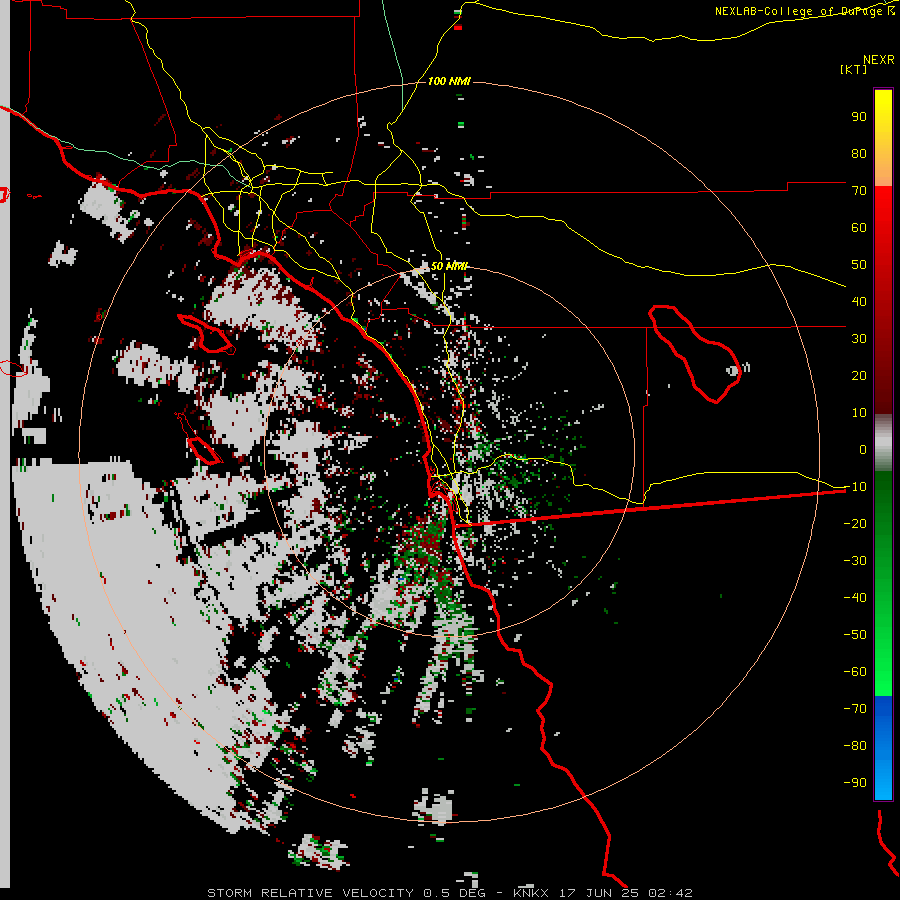Click the -20 value on the velocity scale

[x=855, y=524]
